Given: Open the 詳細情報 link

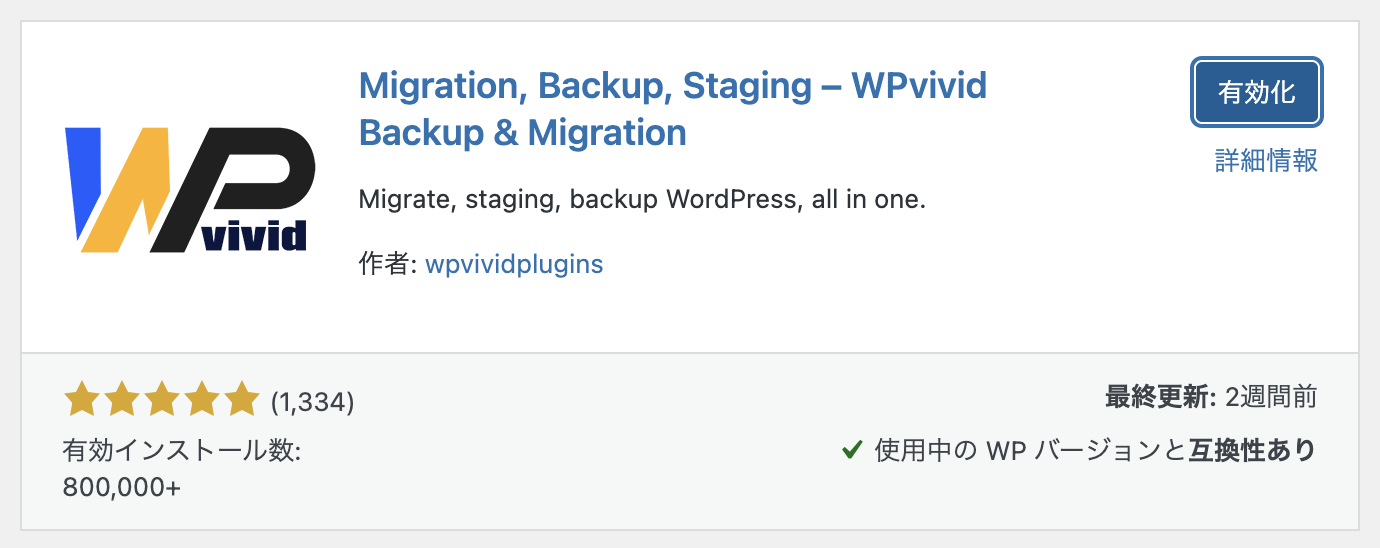Looking at the screenshot, I should (1266, 160).
